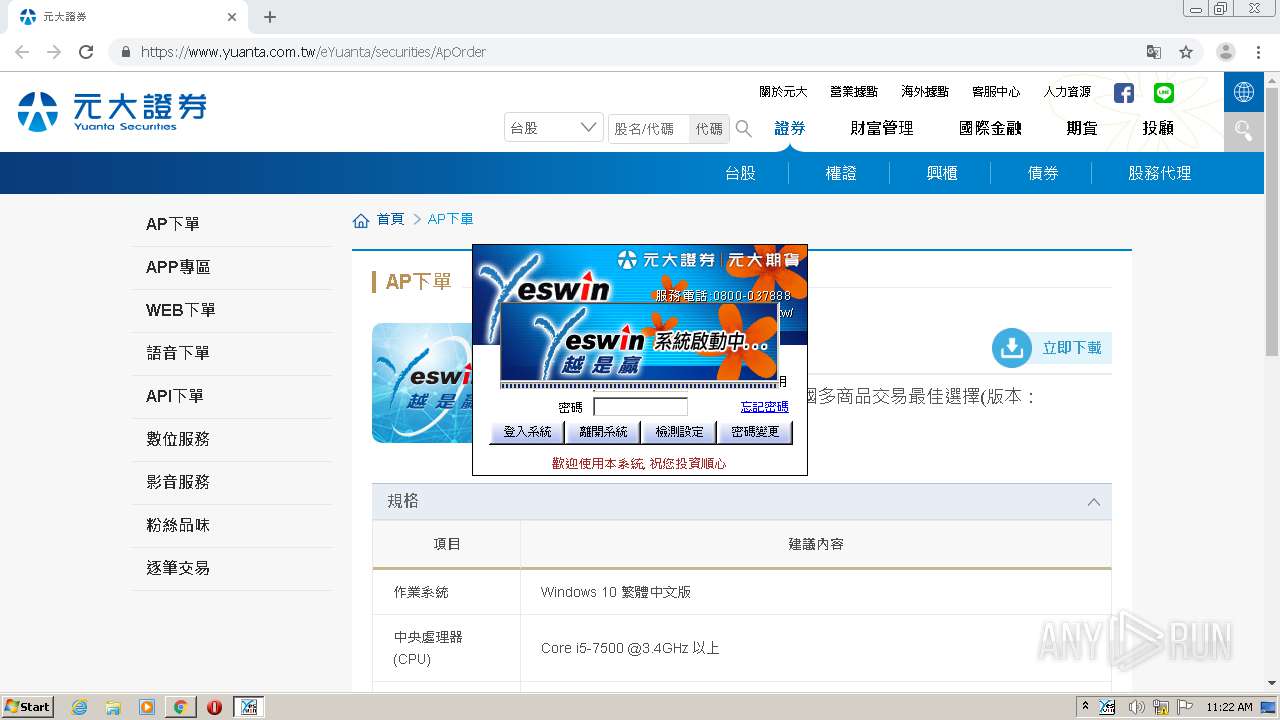Click the 客服中心 top link
The height and width of the screenshot is (720, 1280).
tap(996, 92)
